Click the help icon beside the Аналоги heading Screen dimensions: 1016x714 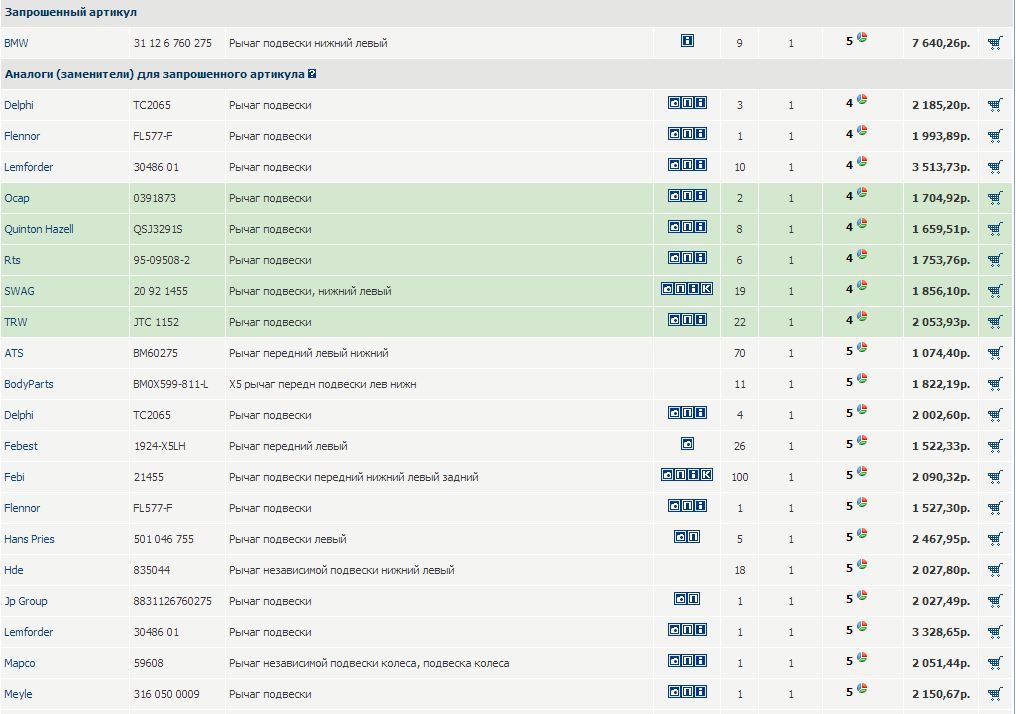click(x=312, y=74)
